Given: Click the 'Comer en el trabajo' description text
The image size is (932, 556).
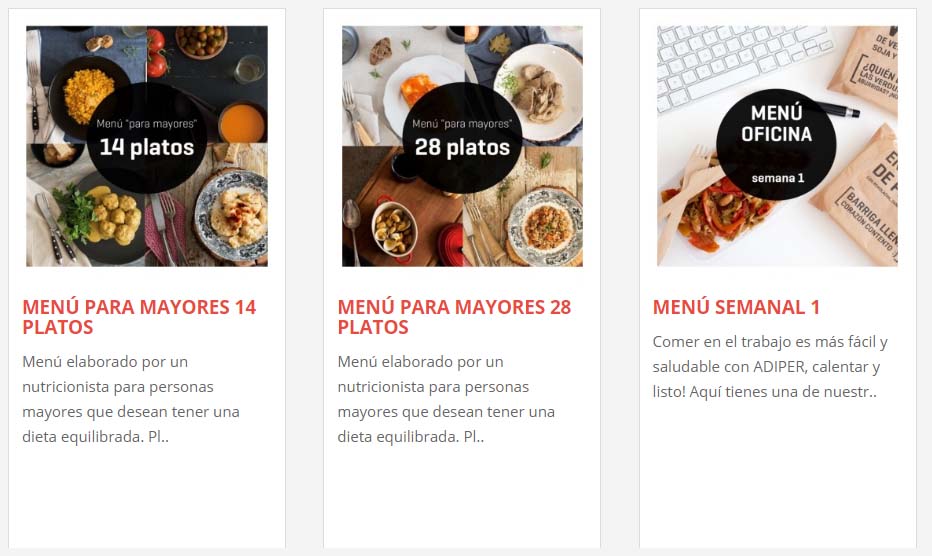Looking at the screenshot, I should (x=770, y=367).
